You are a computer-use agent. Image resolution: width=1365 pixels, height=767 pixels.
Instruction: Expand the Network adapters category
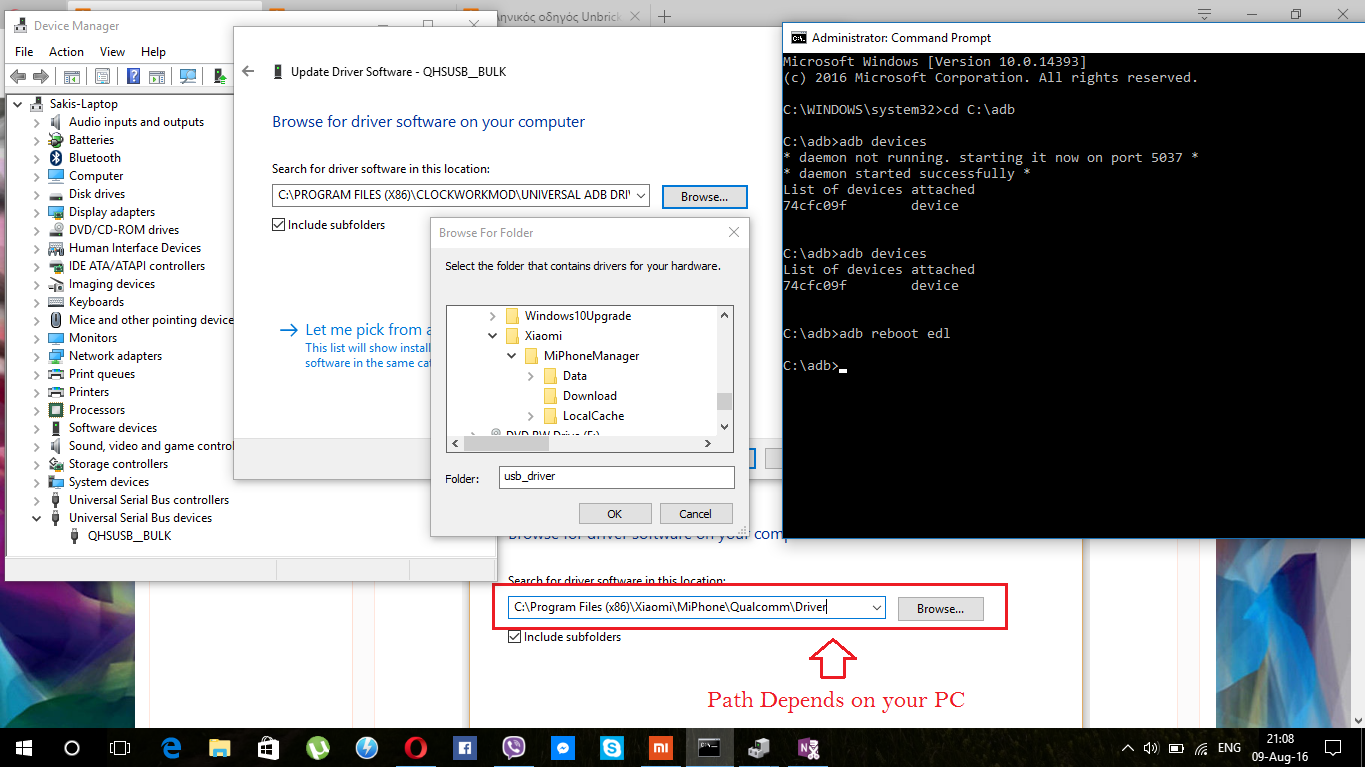[37, 356]
